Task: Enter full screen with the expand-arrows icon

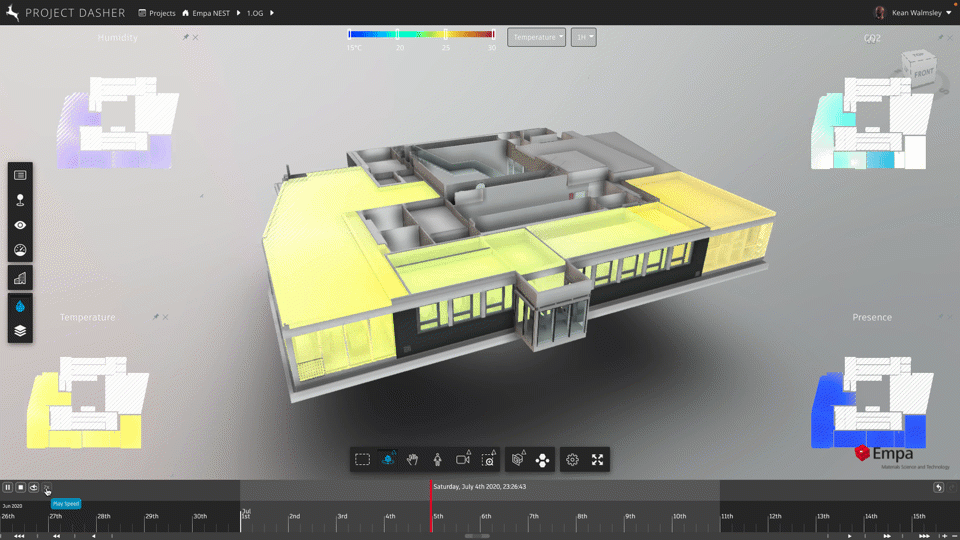Action: (x=597, y=459)
